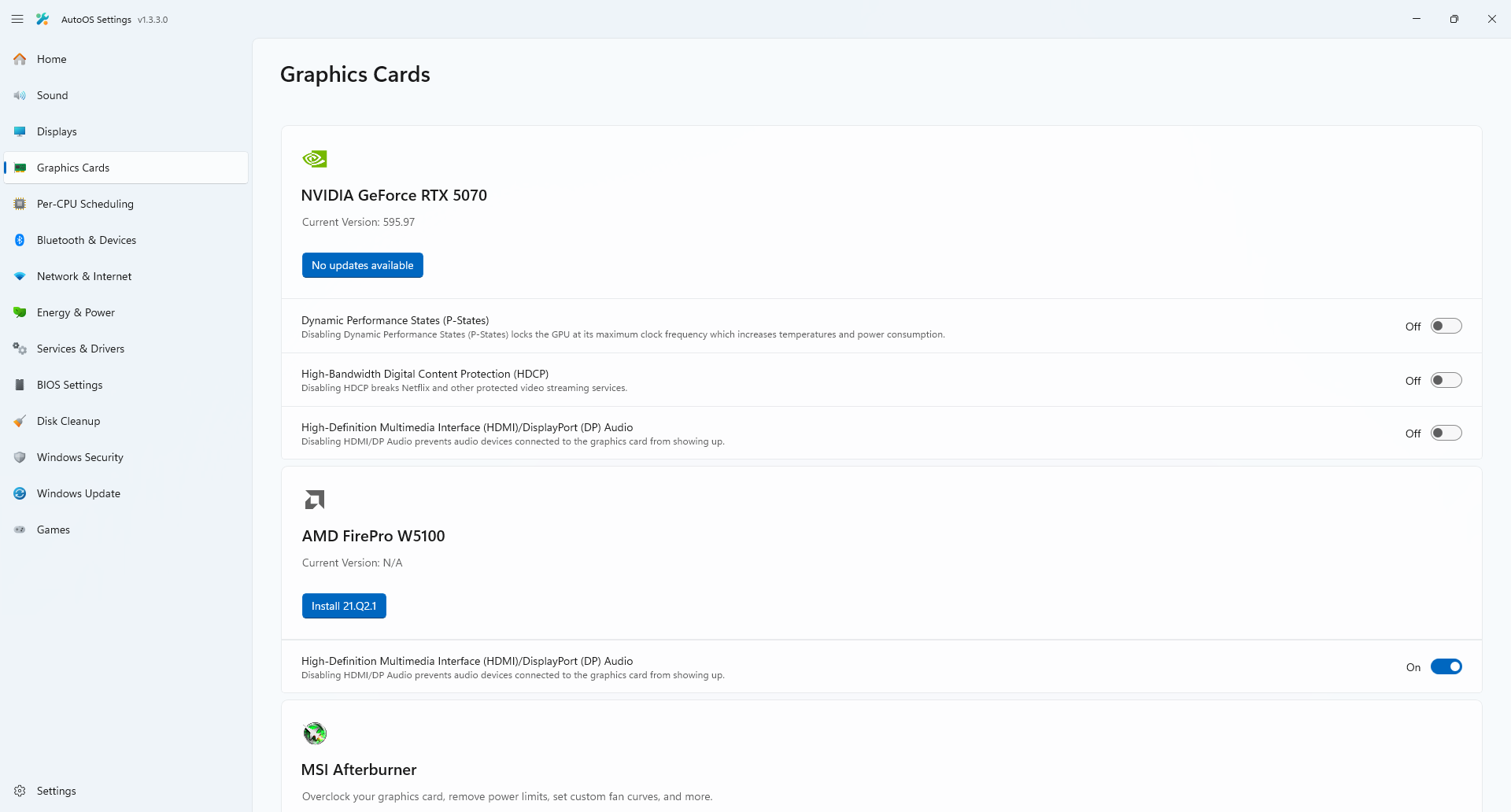Screen dimensions: 1511x812
Task: Click the NVIDIA GeForce RTX 5070 title
Action: tap(393, 195)
